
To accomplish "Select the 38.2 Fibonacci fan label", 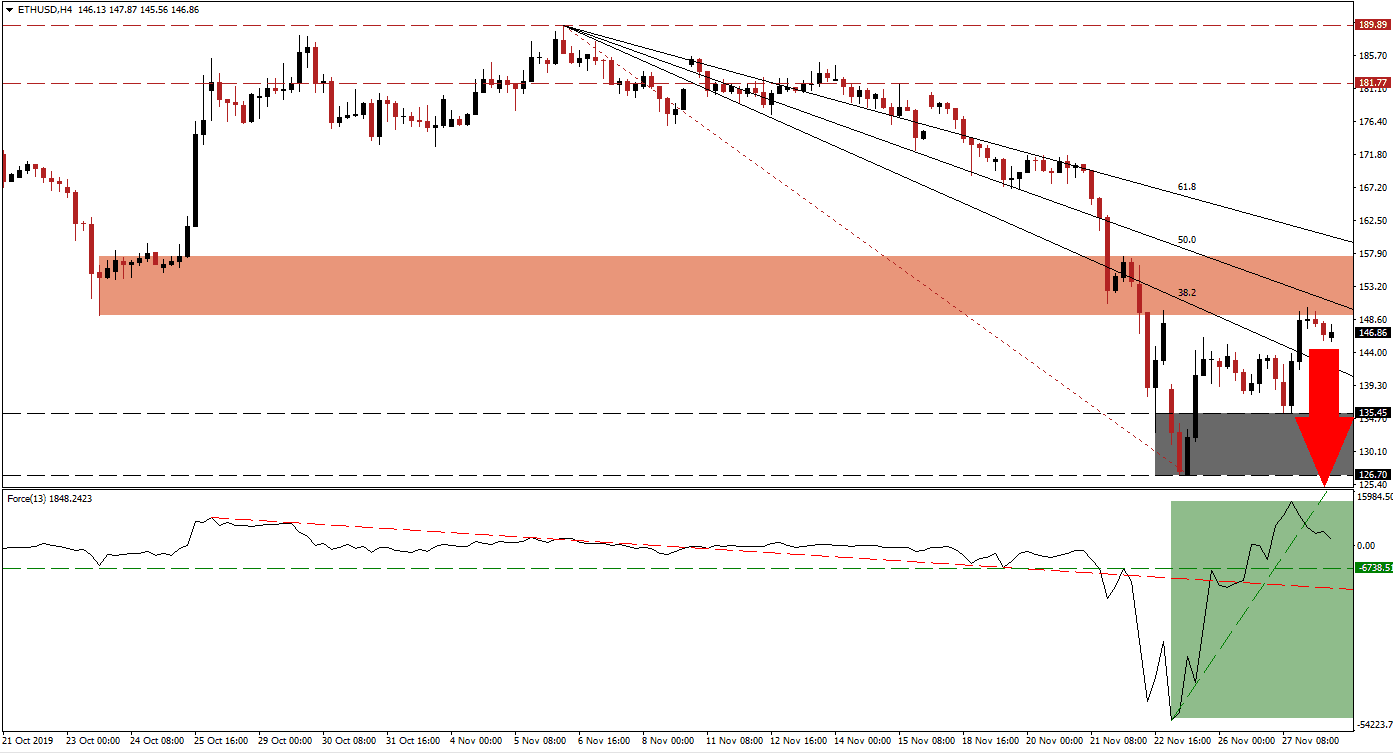I will (x=1186, y=293).
